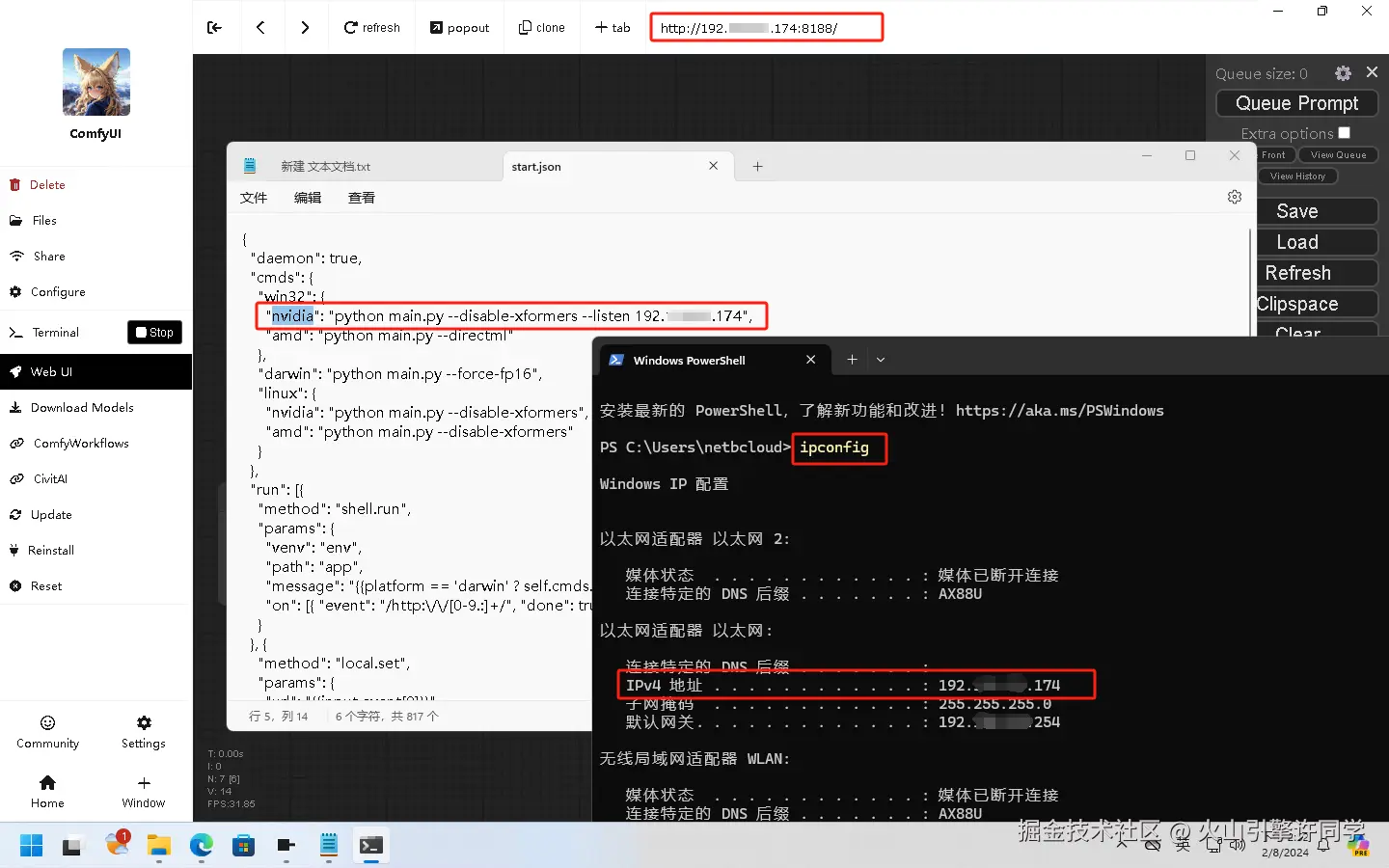Click the highlighted nvidia text in Notepad
1389x868 pixels.
pos(292,315)
